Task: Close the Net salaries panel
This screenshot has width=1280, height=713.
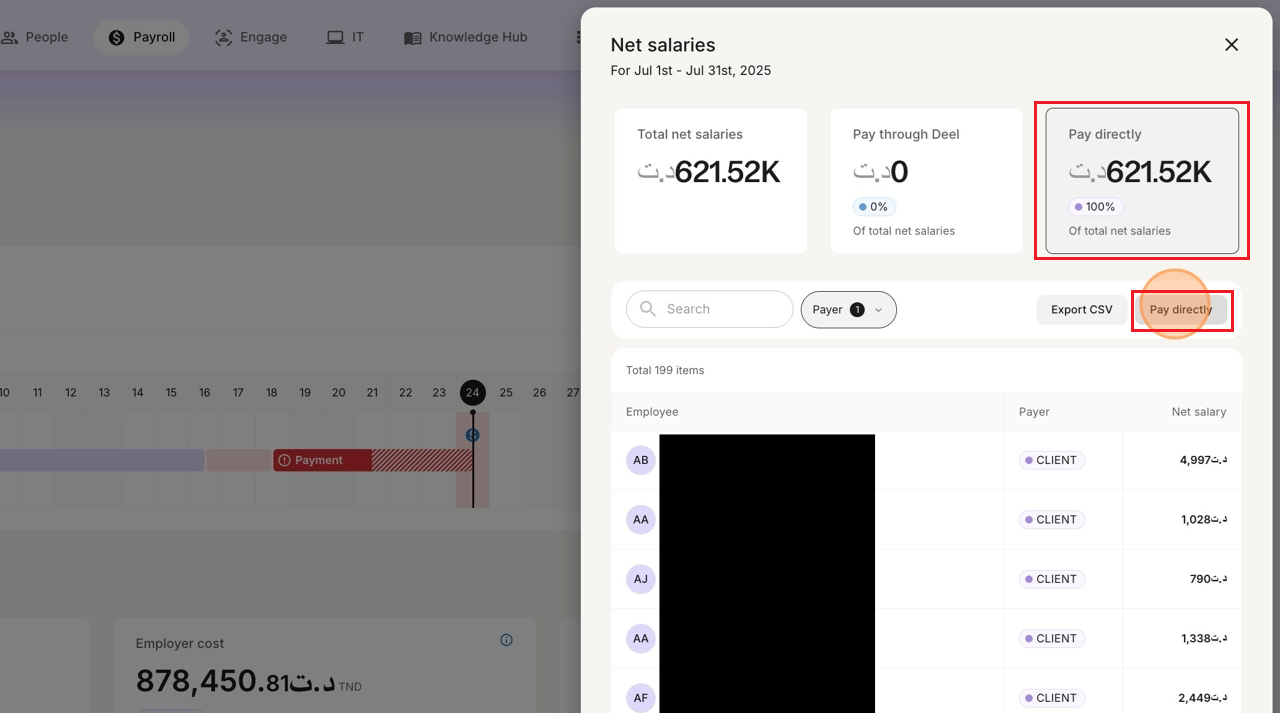Action: 1231,45
